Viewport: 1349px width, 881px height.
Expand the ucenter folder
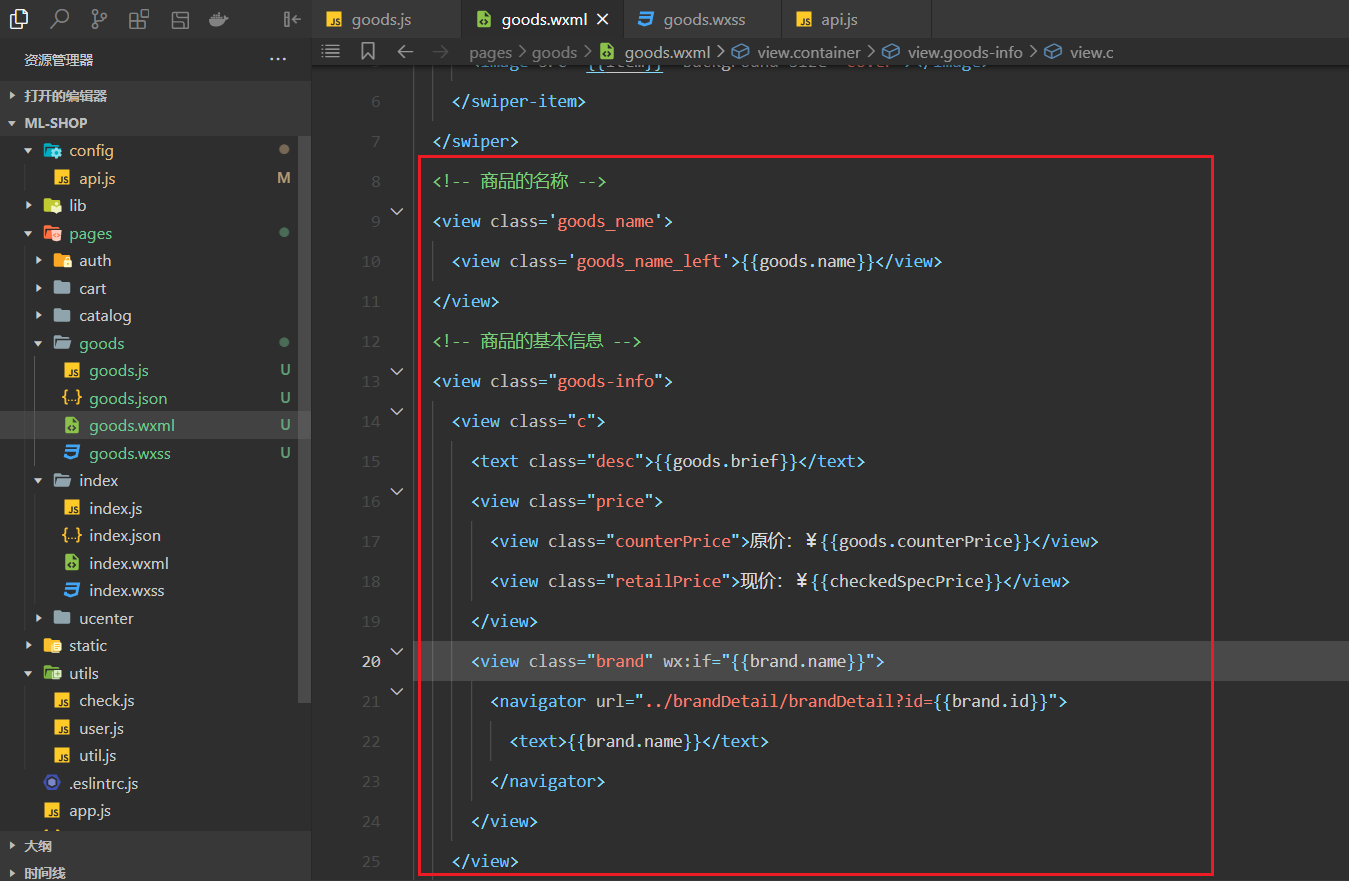click(39, 618)
